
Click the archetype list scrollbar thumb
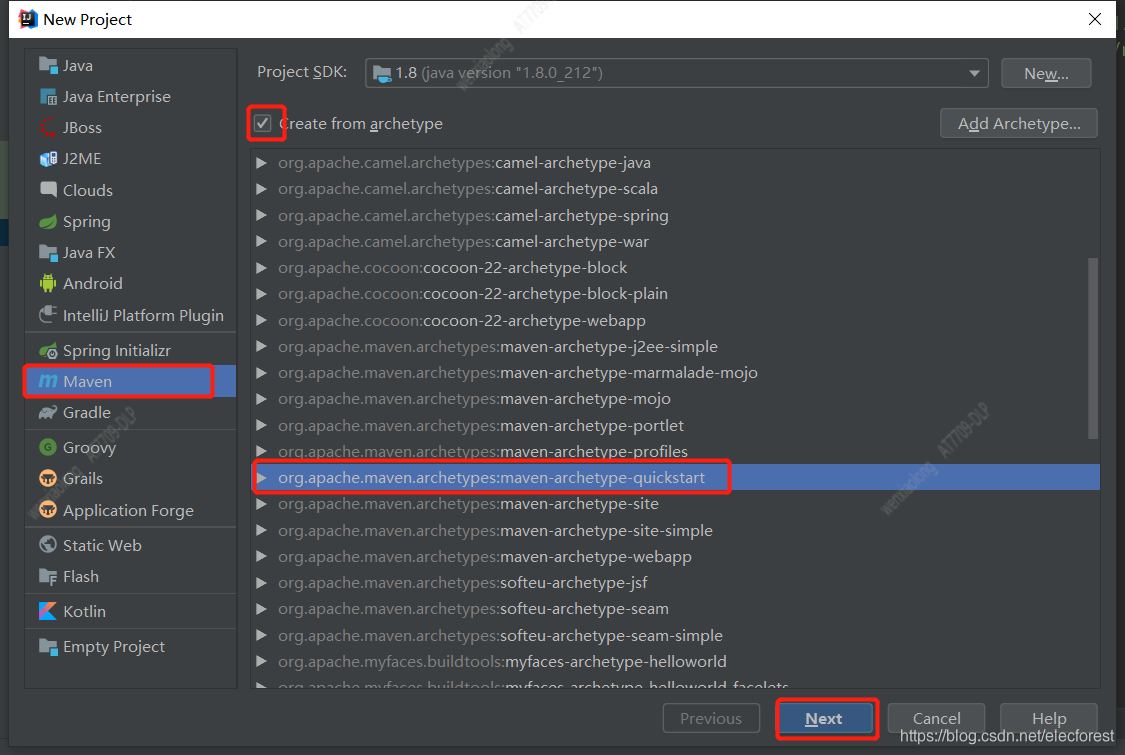tap(1093, 348)
